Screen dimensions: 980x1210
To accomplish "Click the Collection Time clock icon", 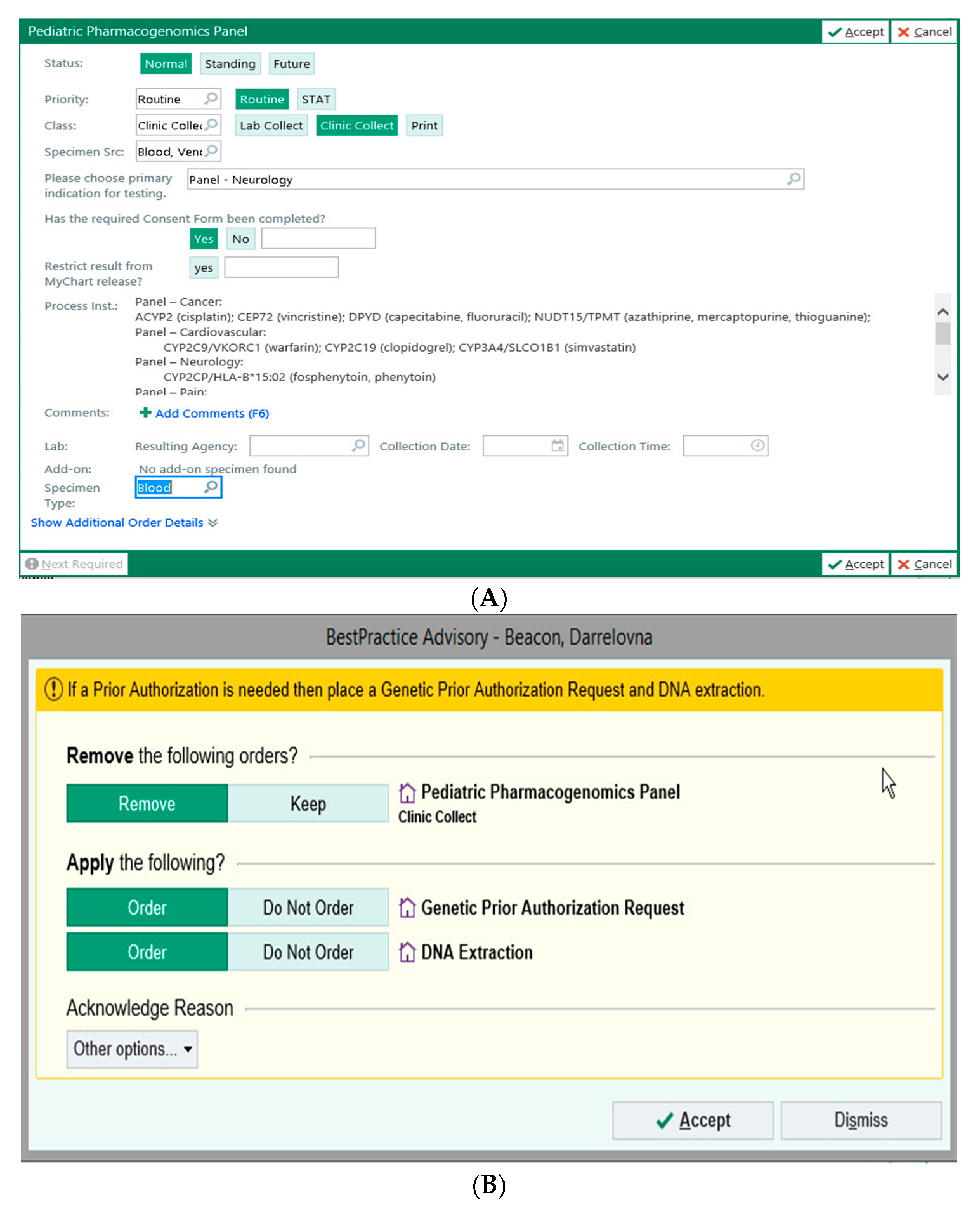I will pyautogui.click(x=757, y=445).
